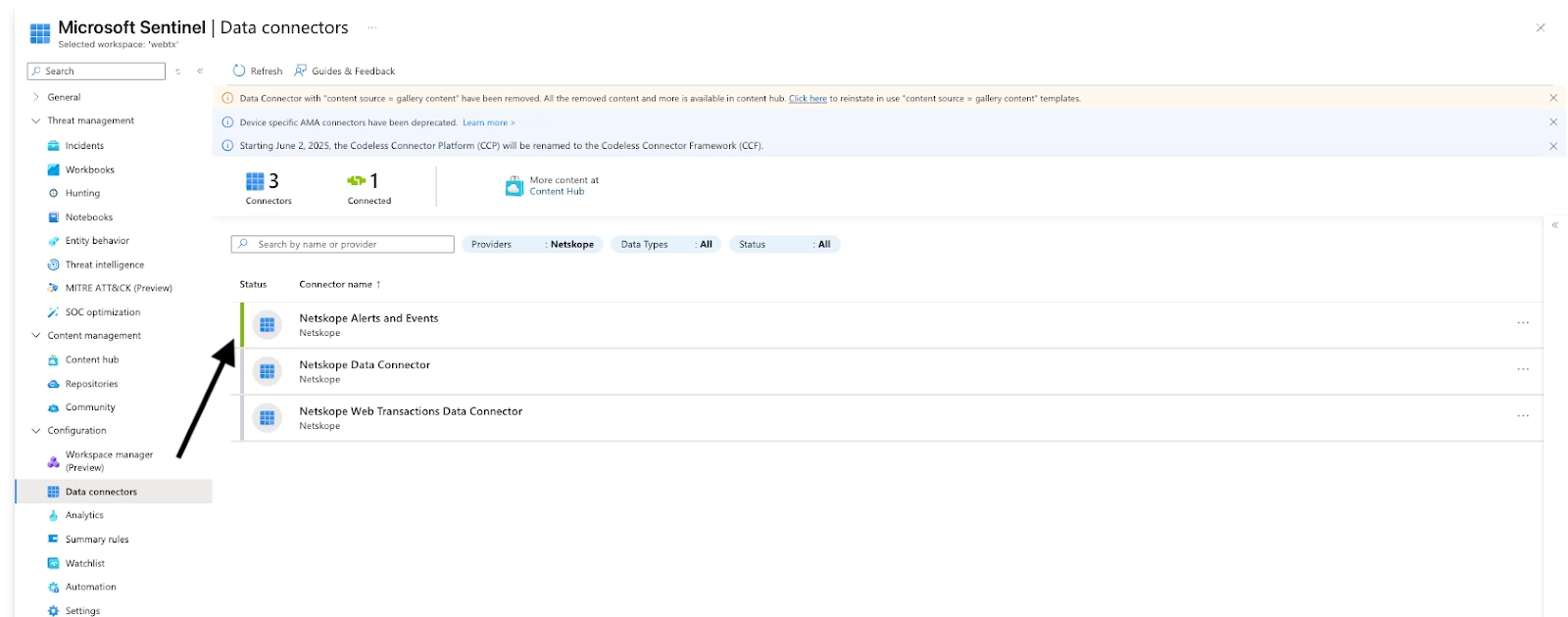The width and height of the screenshot is (1568, 617).
Task: Expand the right details pane chevron
Action: (x=1554, y=225)
